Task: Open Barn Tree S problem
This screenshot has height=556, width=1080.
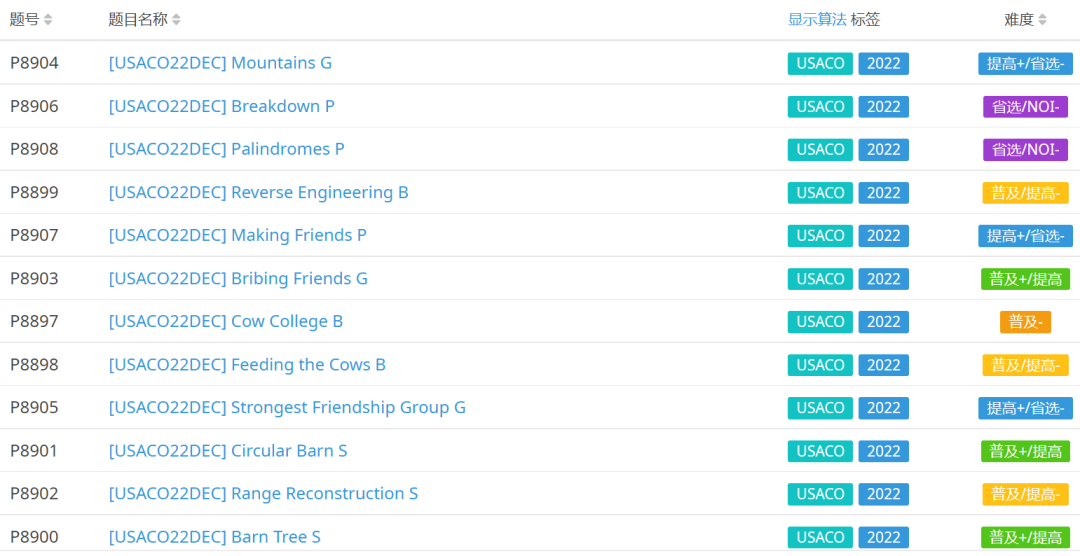Action: coord(214,537)
